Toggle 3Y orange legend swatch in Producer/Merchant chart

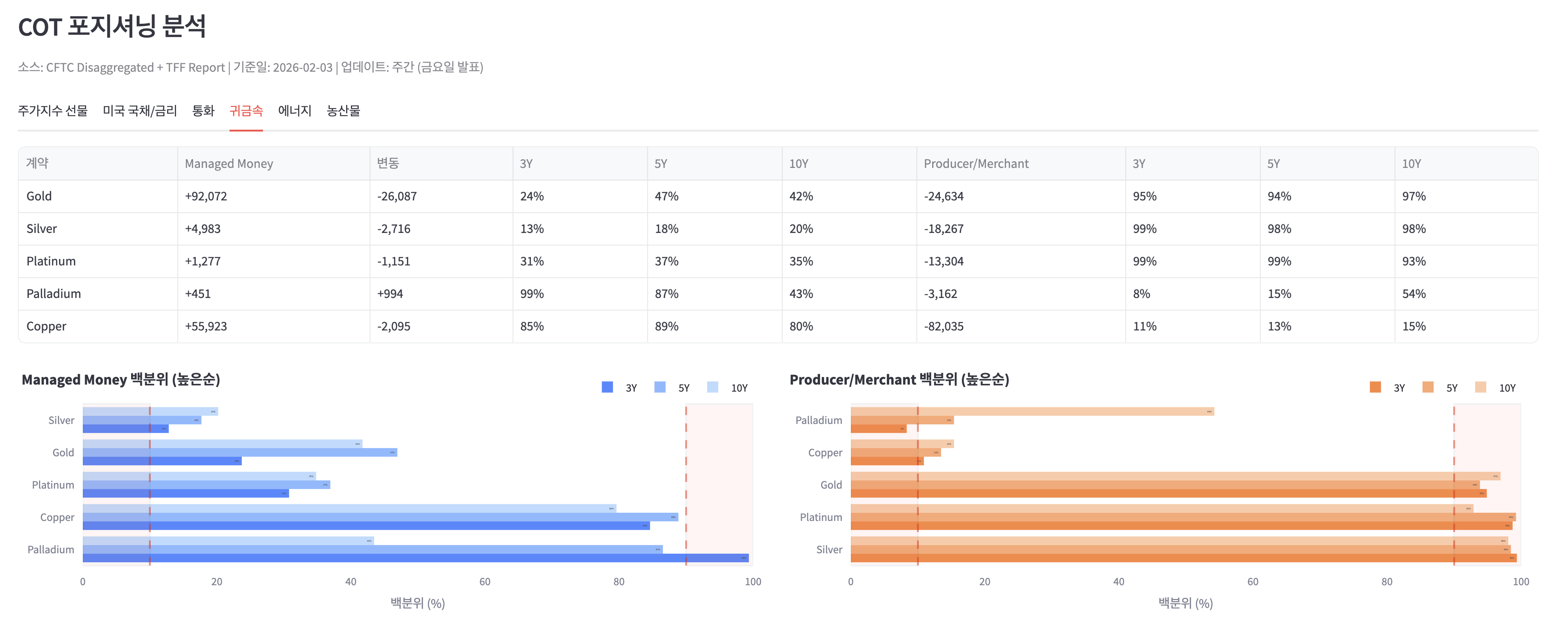1375,388
